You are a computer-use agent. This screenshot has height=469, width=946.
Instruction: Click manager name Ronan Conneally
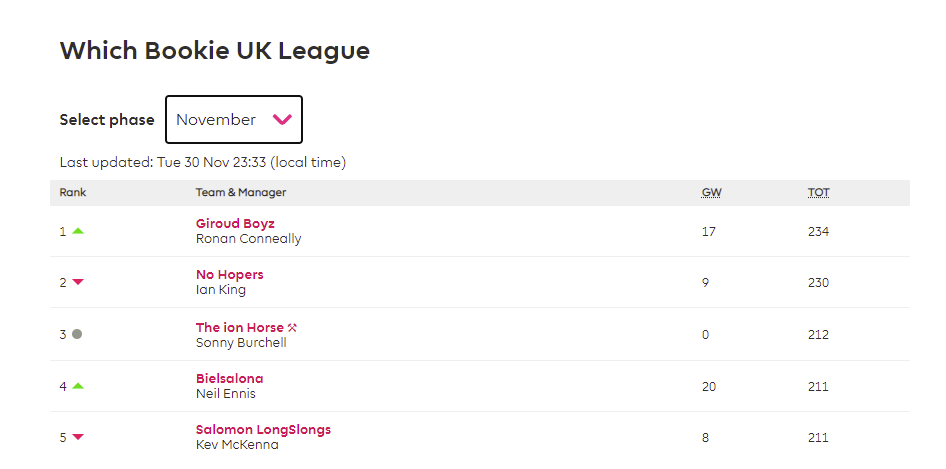pos(249,238)
